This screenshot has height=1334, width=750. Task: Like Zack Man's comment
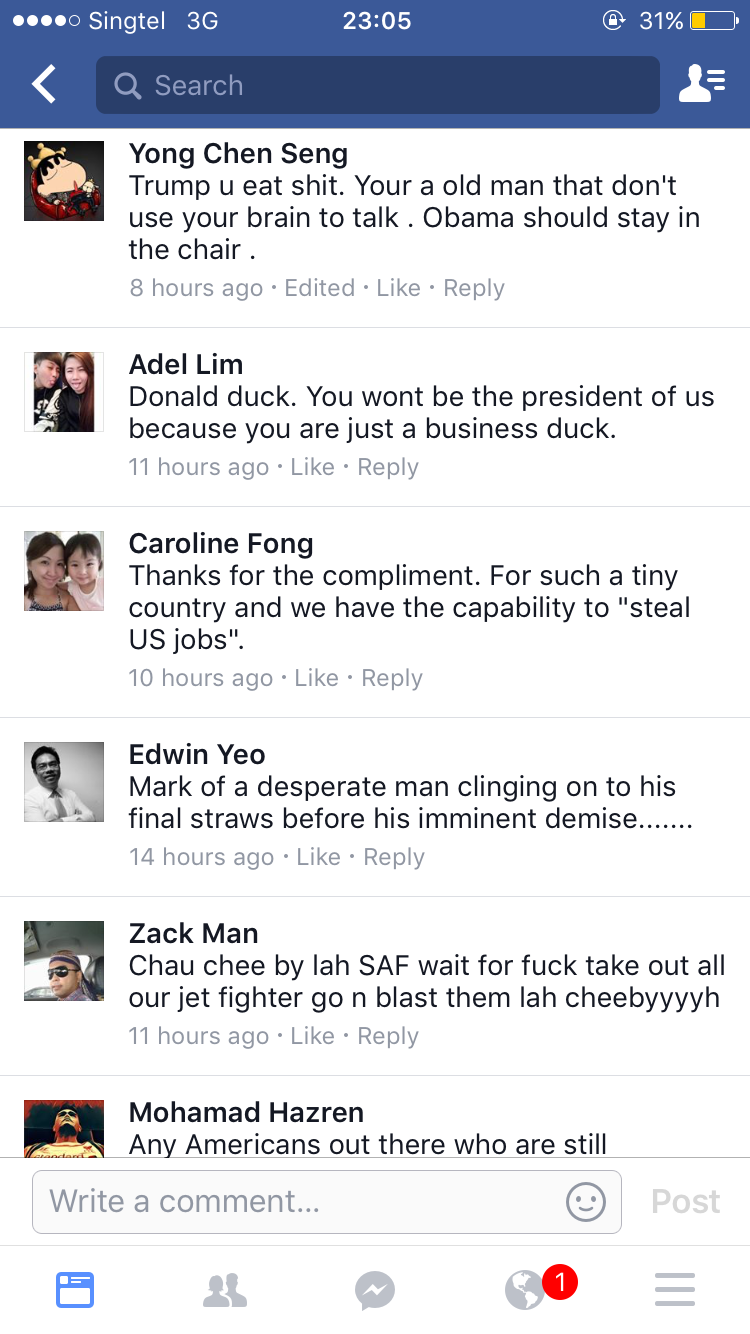312,1036
